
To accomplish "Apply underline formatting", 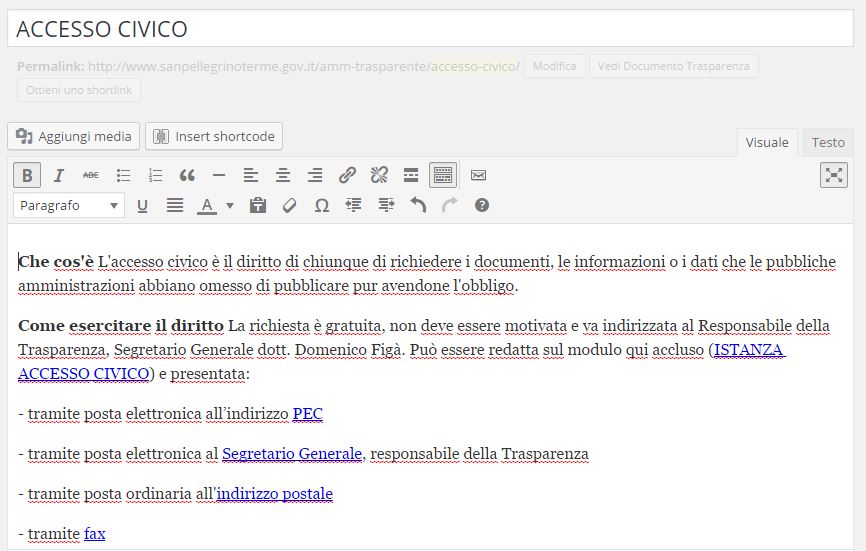I will pos(142,206).
